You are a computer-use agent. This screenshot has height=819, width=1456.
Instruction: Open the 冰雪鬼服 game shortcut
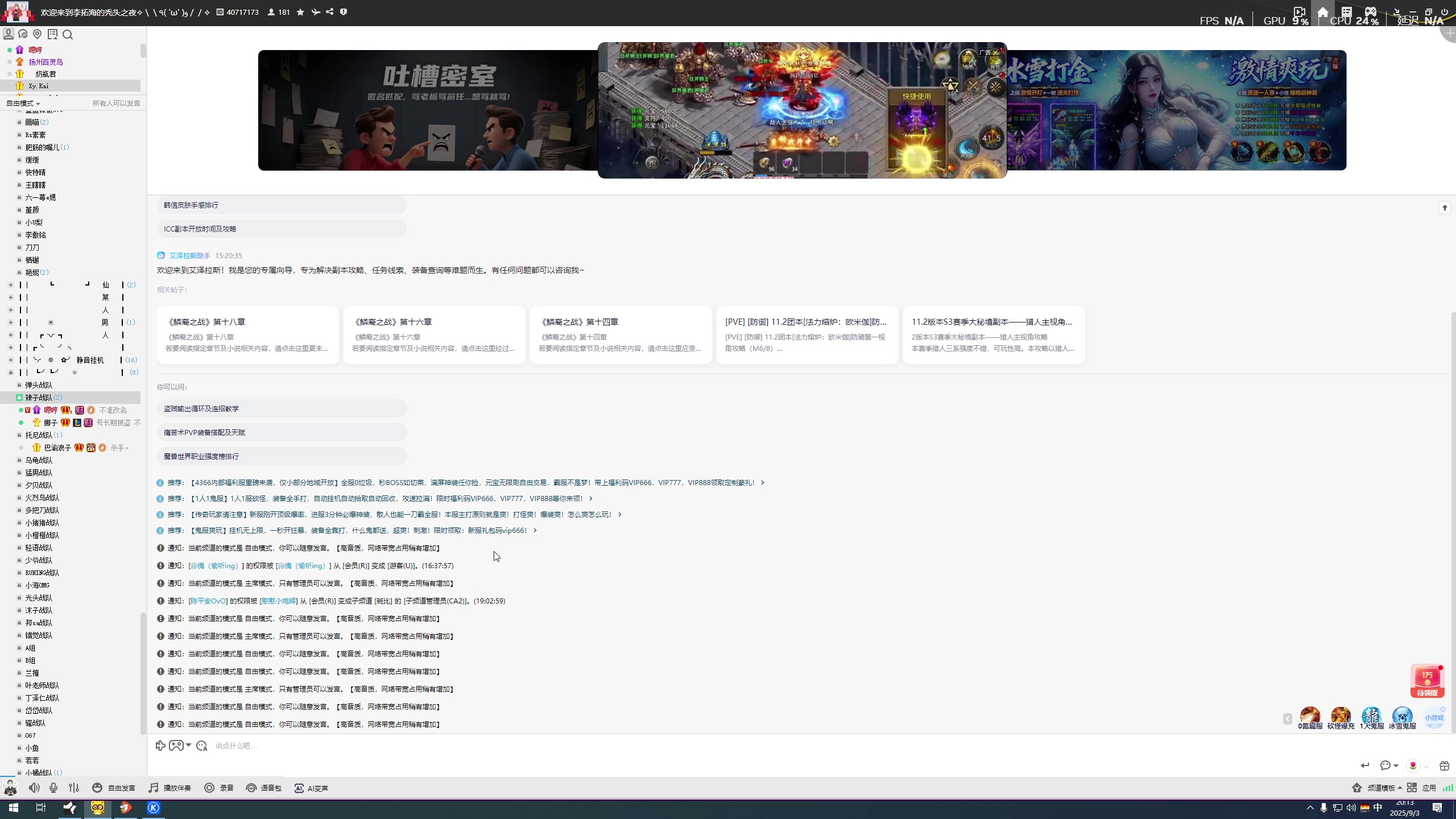coord(1402,718)
